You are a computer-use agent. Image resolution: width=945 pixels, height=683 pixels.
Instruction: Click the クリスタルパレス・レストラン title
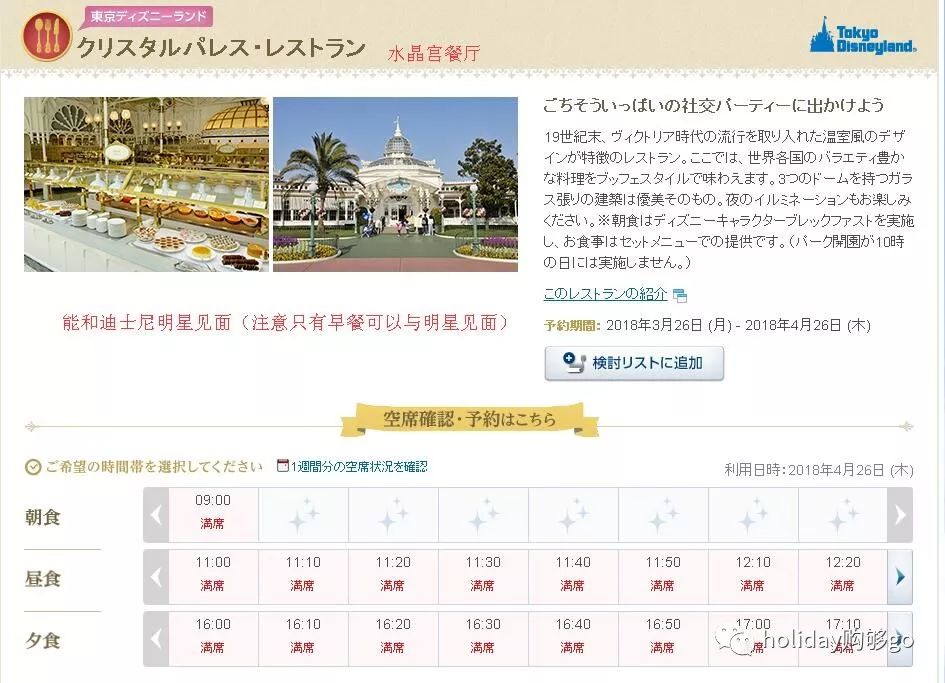pyautogui.click(x=221, y=47)
